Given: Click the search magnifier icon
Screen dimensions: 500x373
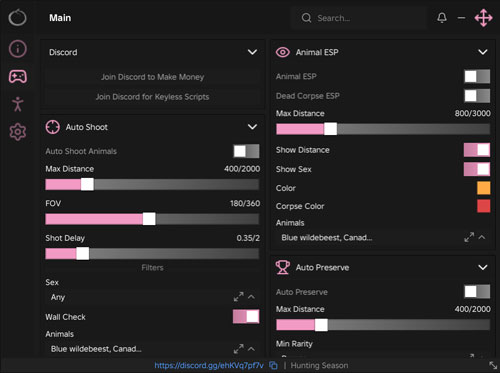Looking at the screenshot, I should click(x=306, y=18).
